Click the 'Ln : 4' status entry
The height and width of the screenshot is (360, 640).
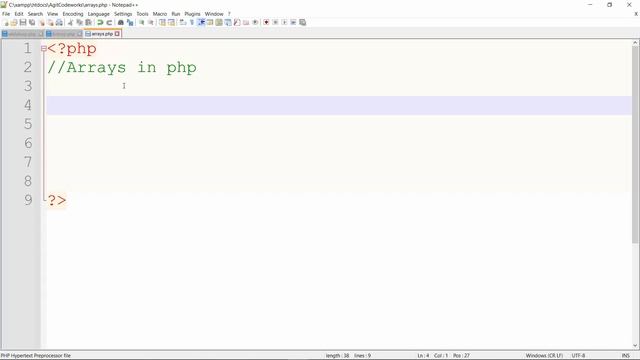click(423, 356)
